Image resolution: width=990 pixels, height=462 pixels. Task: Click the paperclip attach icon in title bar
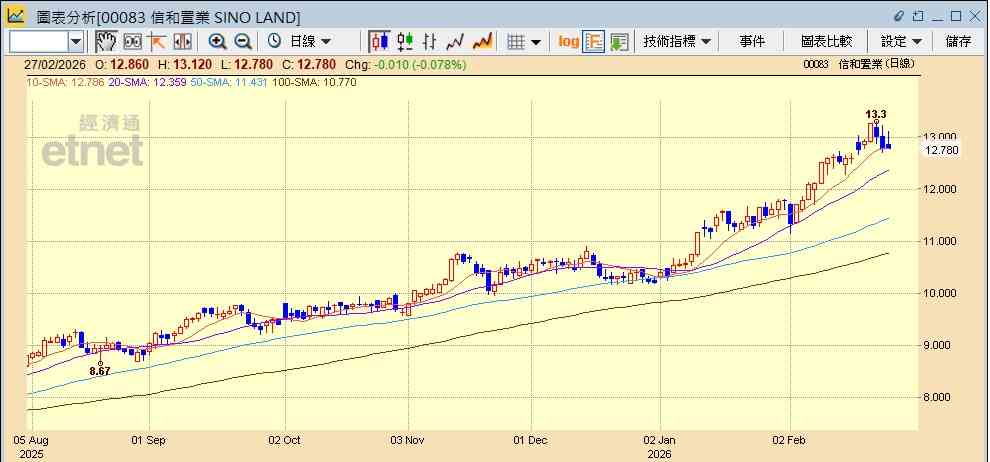pos(900,16)
